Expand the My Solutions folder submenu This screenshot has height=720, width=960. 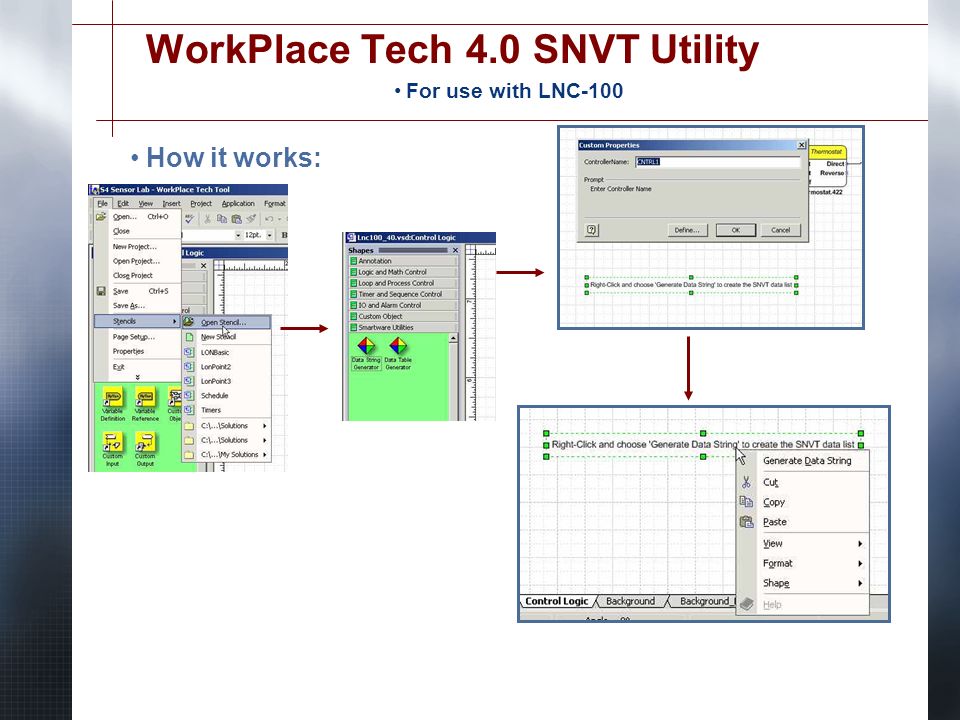point(227,454)
